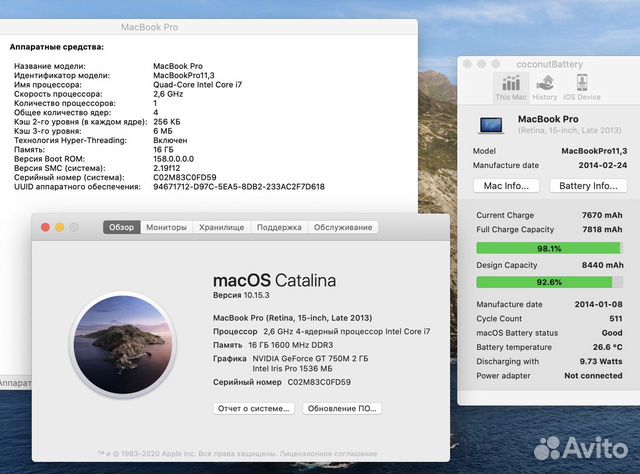Click the NVIDIA GeForce GT 750M graphics line
The height and width of the screenshot is (474, 640).
click(x=310, y=358)
